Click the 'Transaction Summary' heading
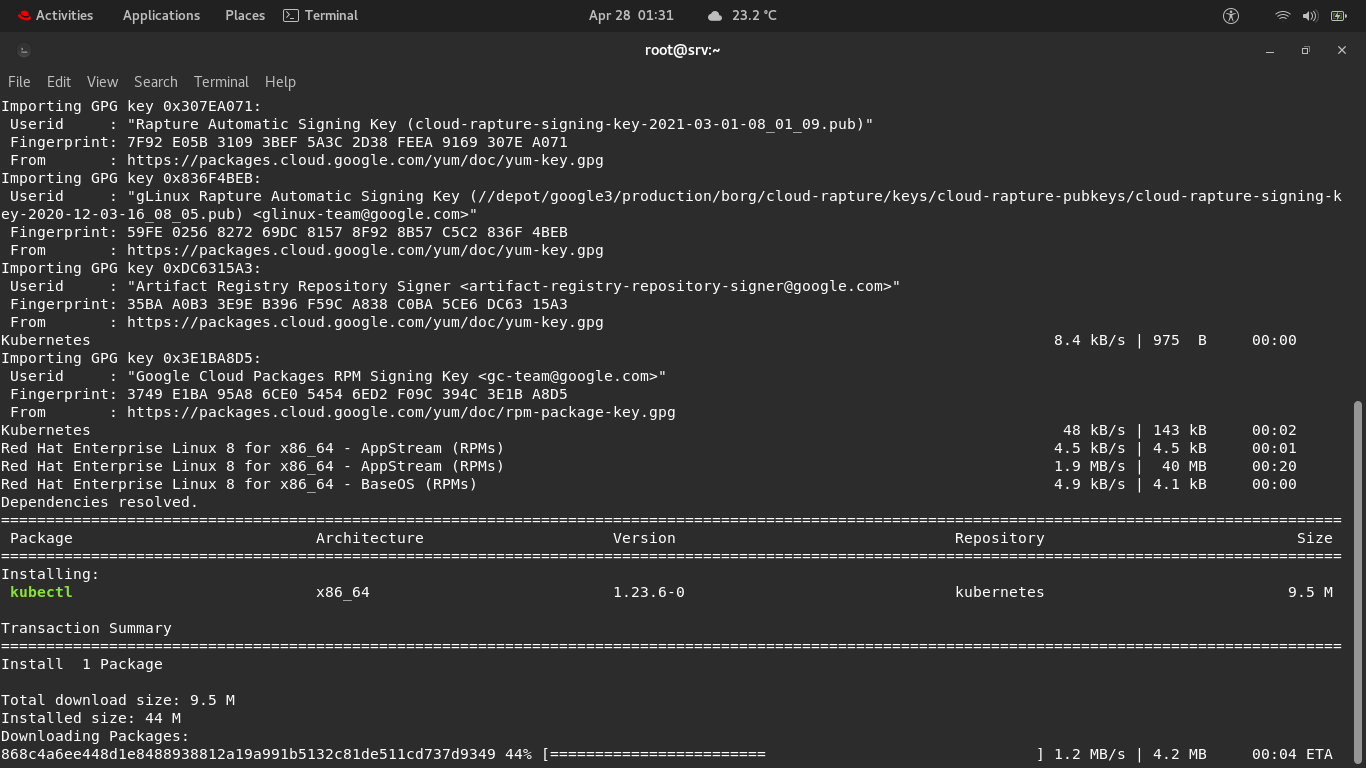Viewport: 1366px width, 768px height. point(86,628)
